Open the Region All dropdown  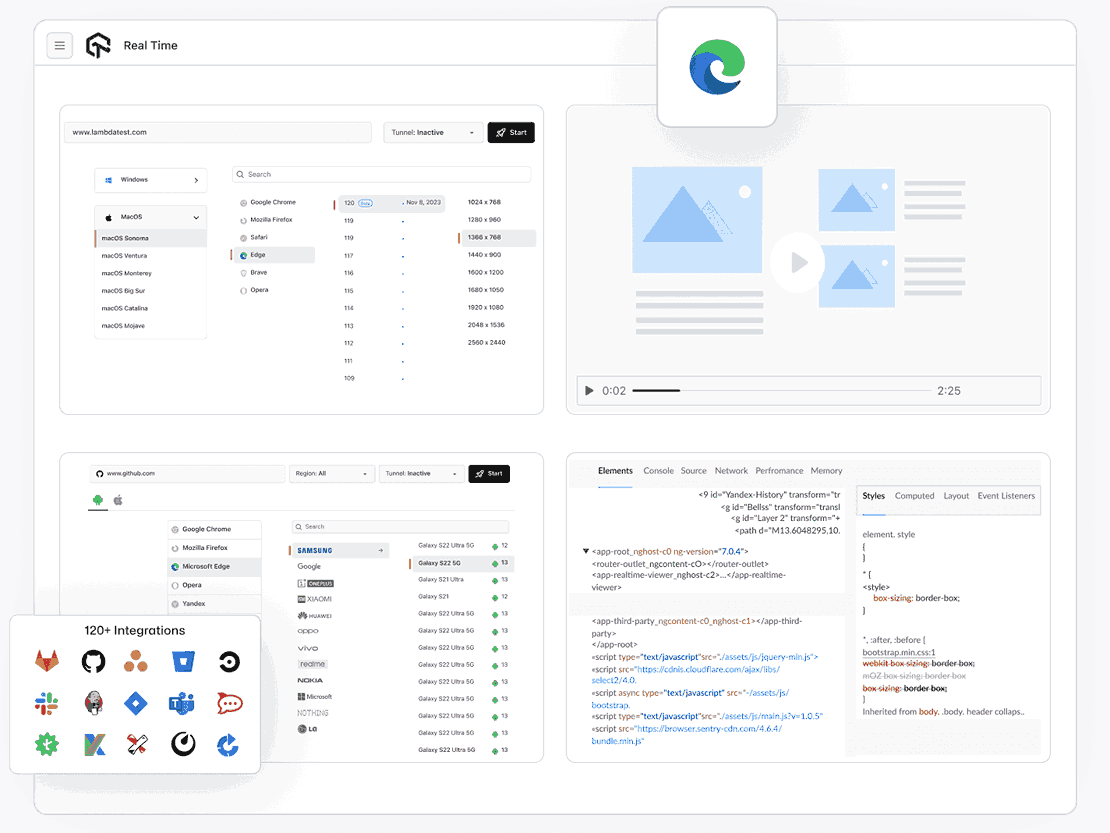(331, 473)
